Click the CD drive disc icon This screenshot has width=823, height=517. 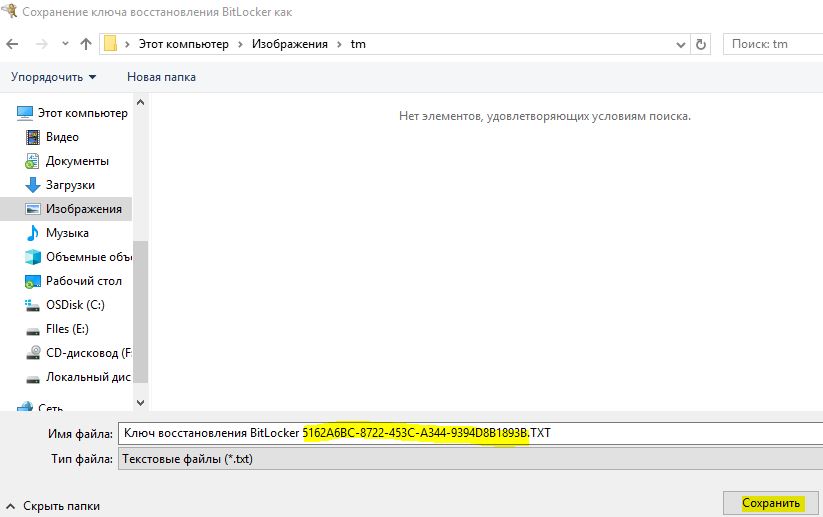point(33,353)
